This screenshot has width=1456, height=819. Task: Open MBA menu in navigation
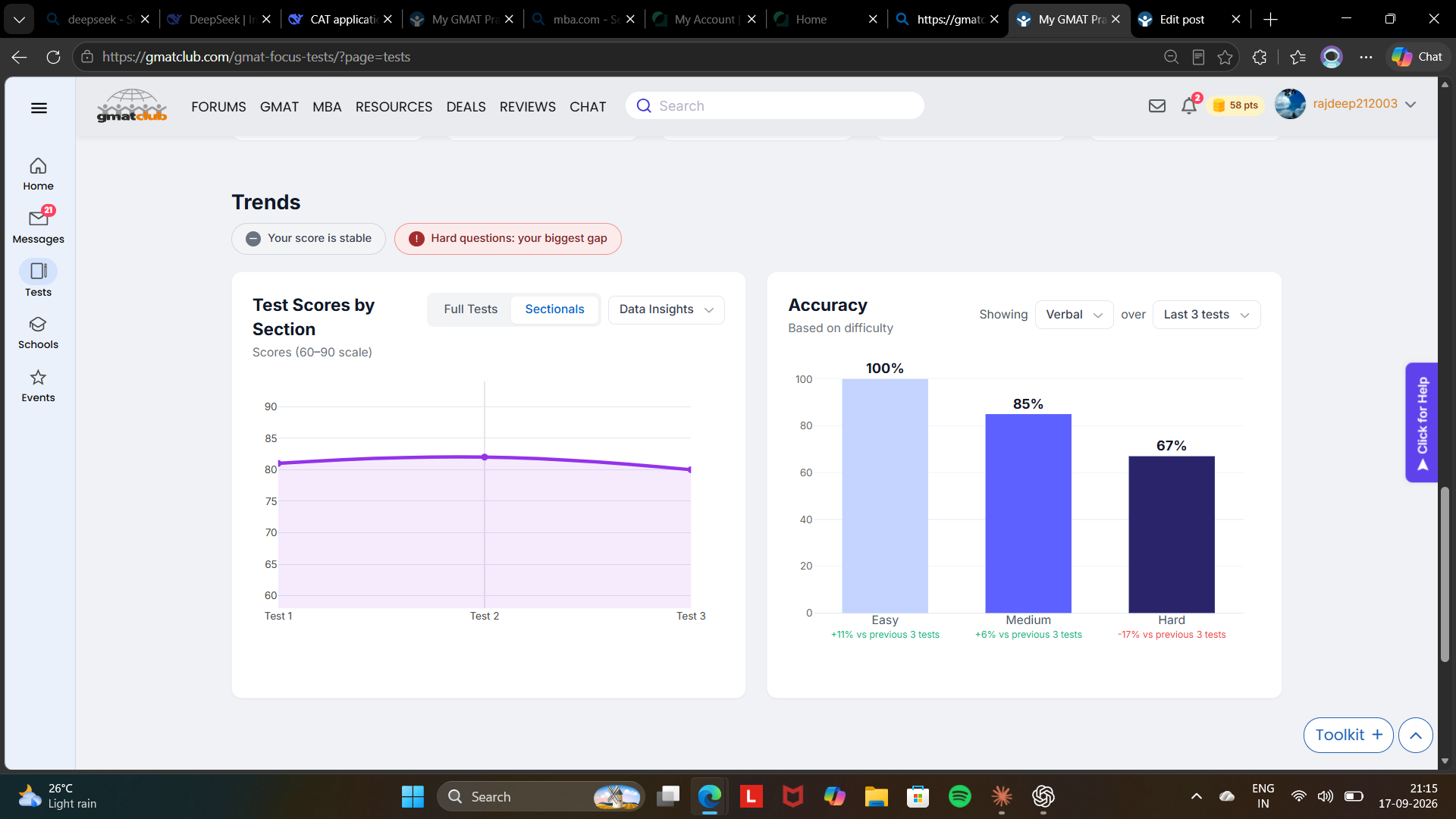tap(327, 107)
